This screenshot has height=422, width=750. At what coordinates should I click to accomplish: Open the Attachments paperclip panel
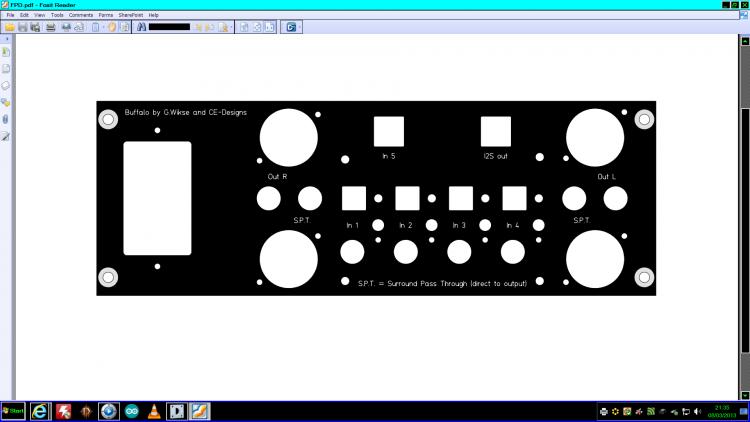click(6, 119)
